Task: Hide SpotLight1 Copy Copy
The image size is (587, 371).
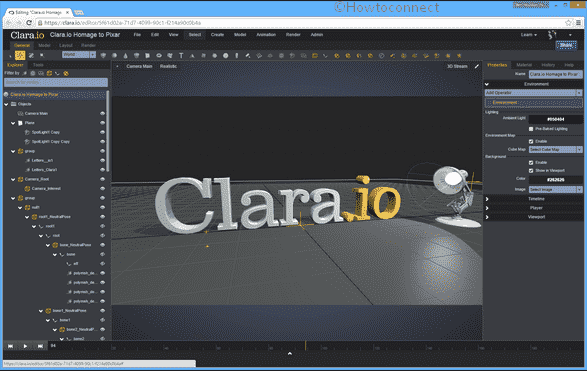Action: point(102,142)
